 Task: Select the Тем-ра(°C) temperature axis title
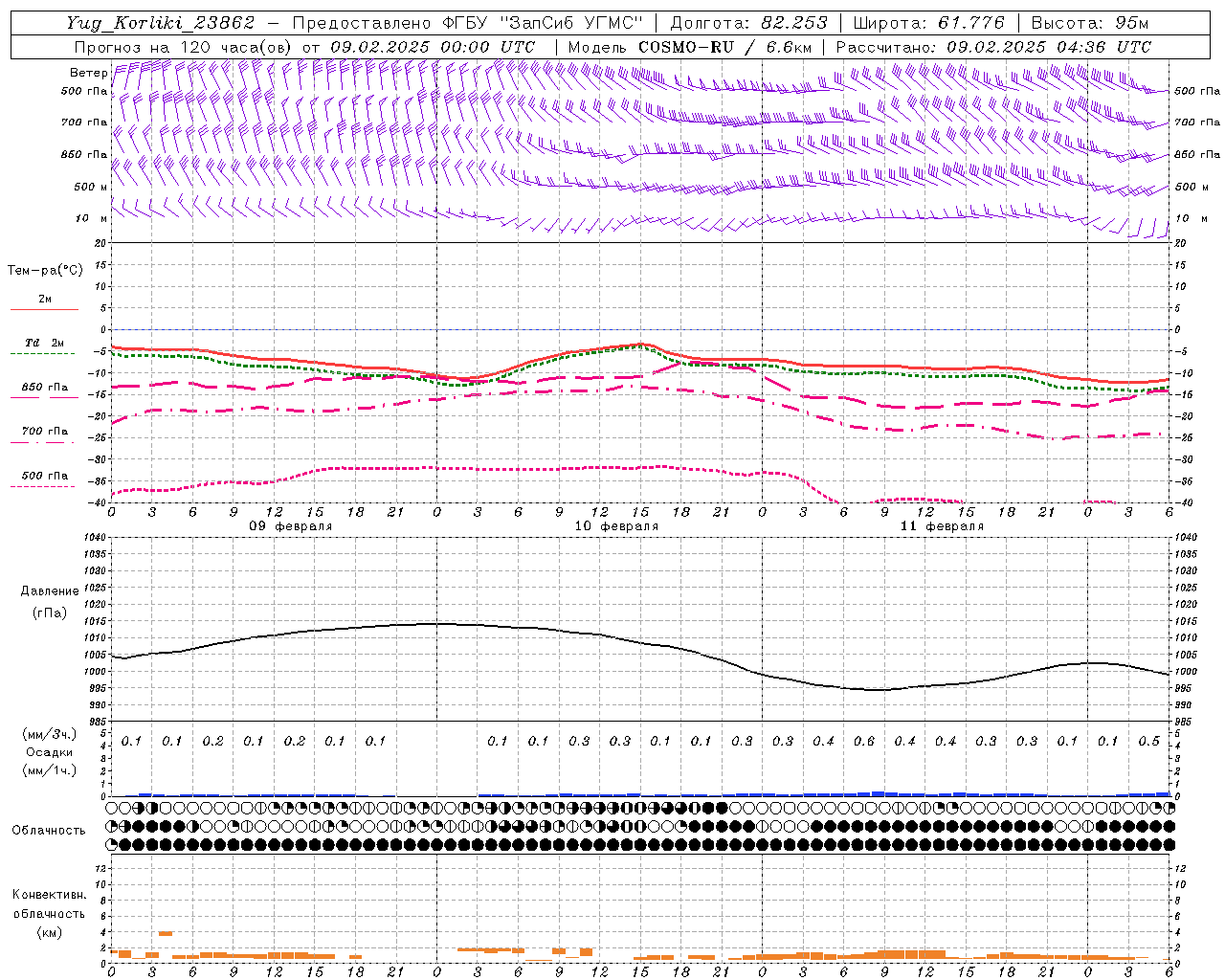pos(45,271)
